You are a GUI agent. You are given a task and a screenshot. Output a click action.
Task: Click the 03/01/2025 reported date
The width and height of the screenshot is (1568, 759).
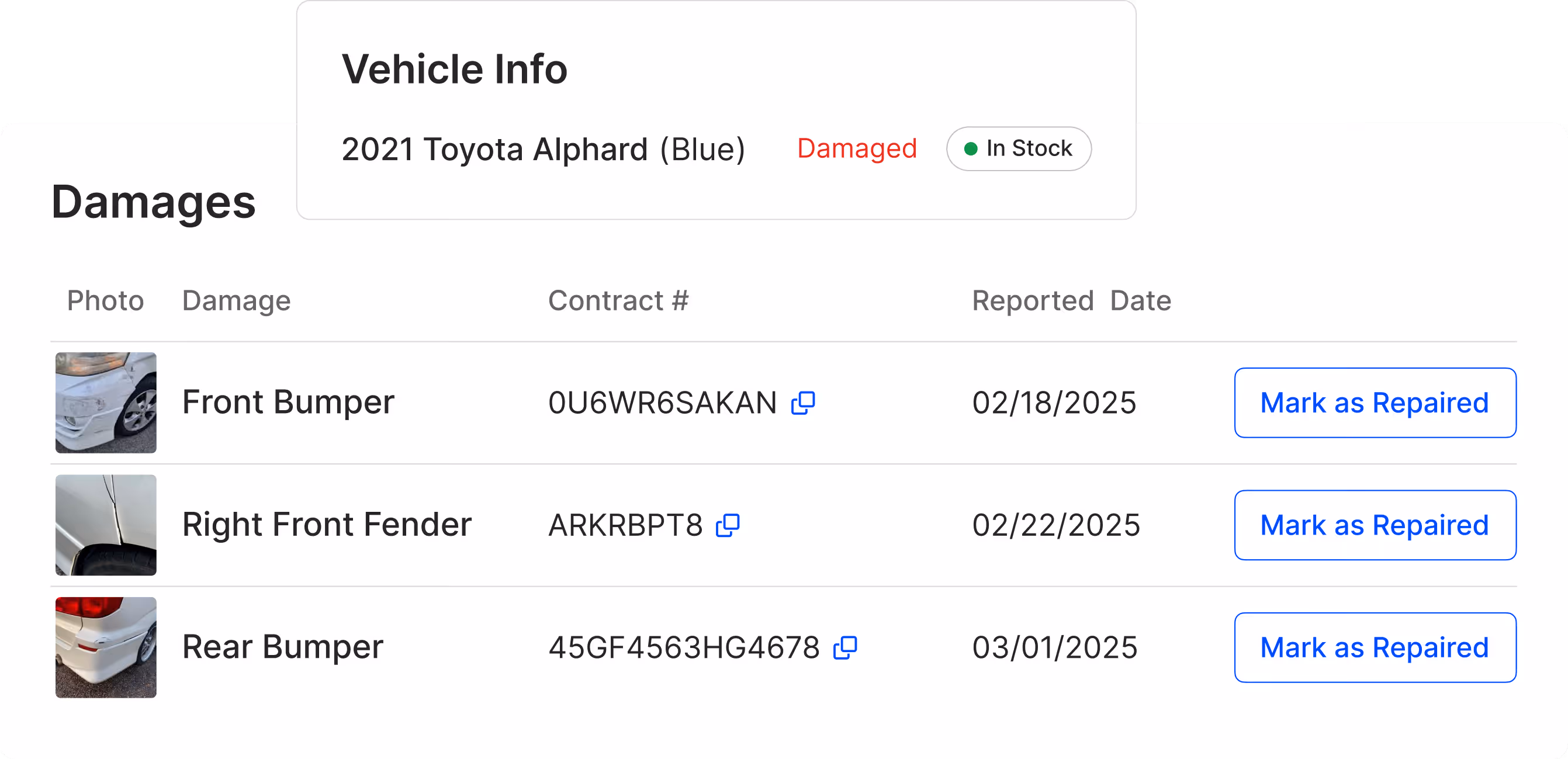[1055, 647]
